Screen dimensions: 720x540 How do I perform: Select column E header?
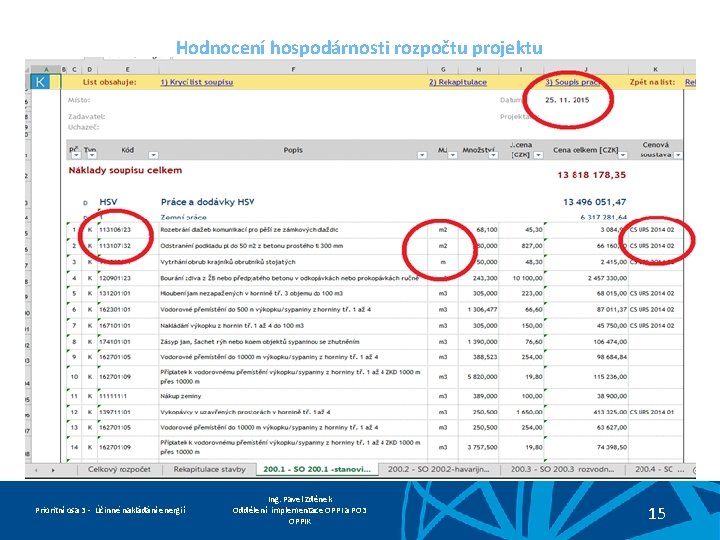point(127,69)
